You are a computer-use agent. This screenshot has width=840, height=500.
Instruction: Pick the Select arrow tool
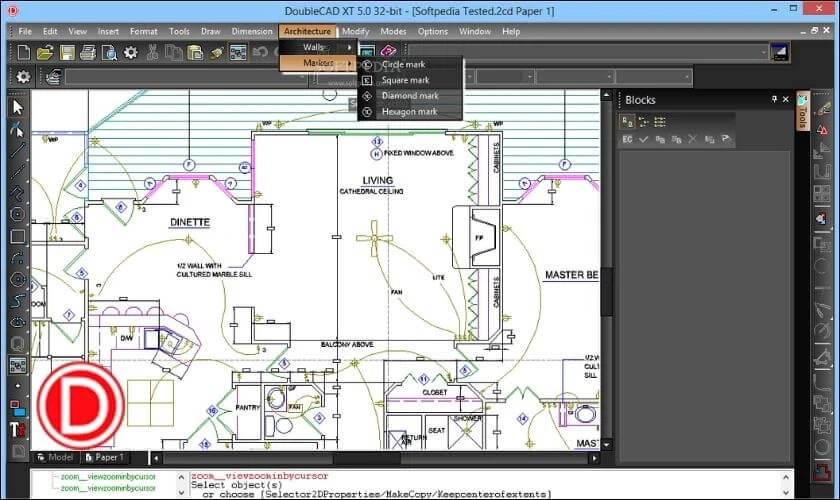click(x=18, y=107)
